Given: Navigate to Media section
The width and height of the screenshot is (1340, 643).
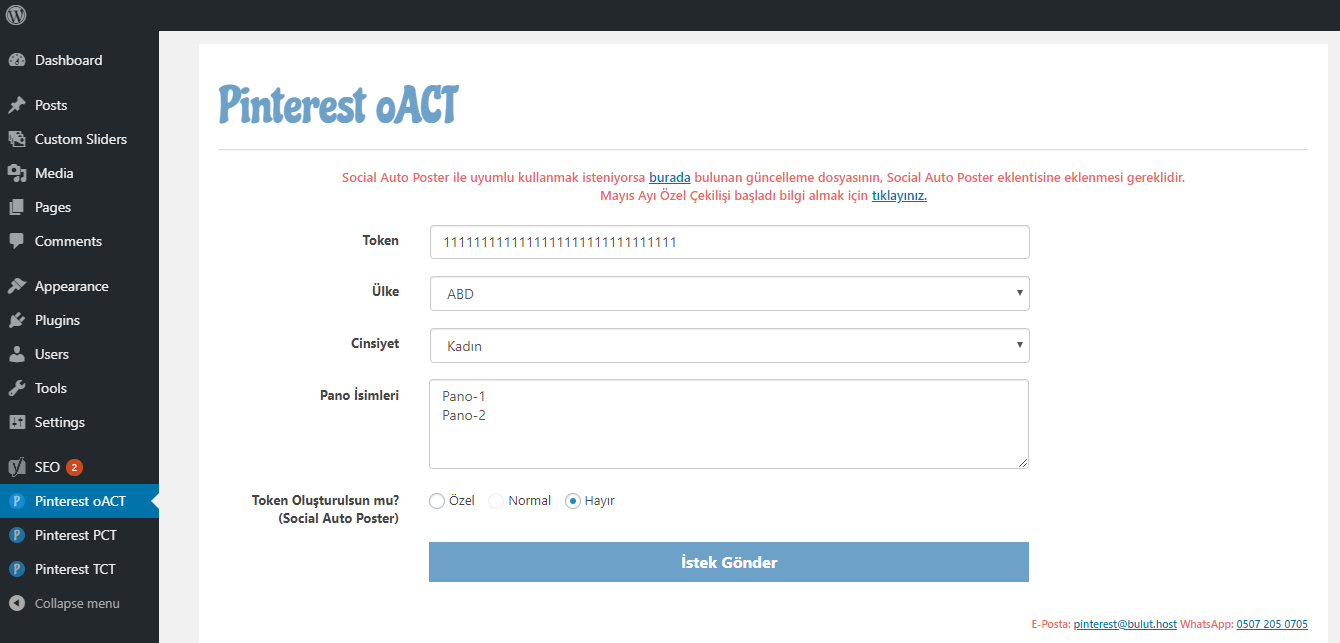Looking at the screenshot, I should tap(79, 173).
